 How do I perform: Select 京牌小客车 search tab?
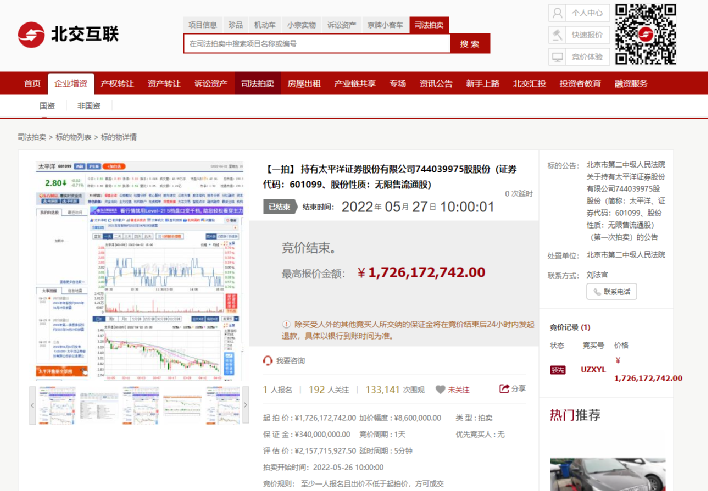tap(385, 25)
